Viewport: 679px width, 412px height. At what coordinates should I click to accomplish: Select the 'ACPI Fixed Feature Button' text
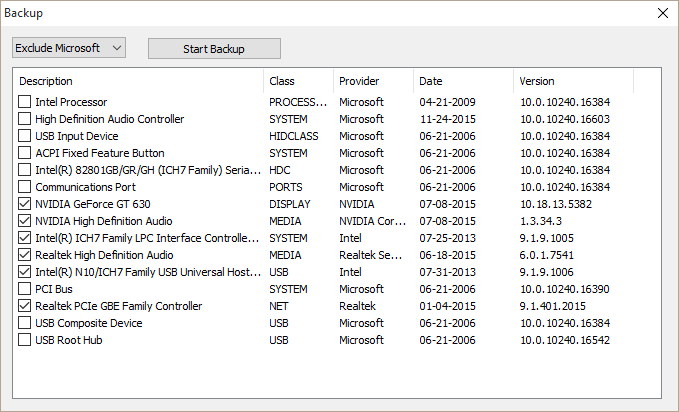click(x=100, y=153)
